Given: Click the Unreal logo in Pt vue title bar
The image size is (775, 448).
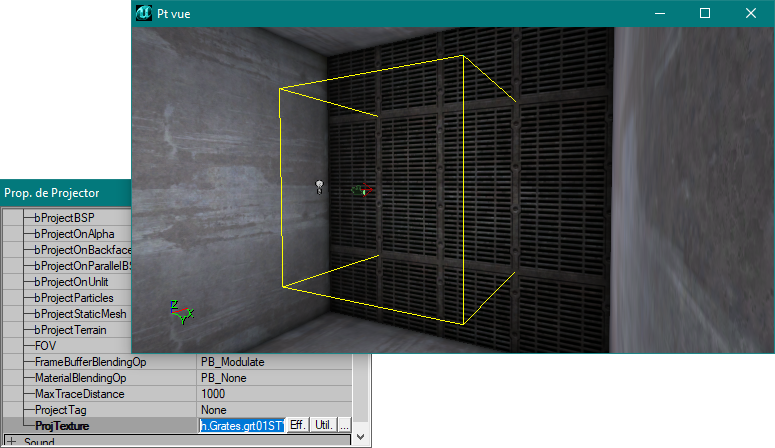Looking at the screenshot, I should coord(143,13).
